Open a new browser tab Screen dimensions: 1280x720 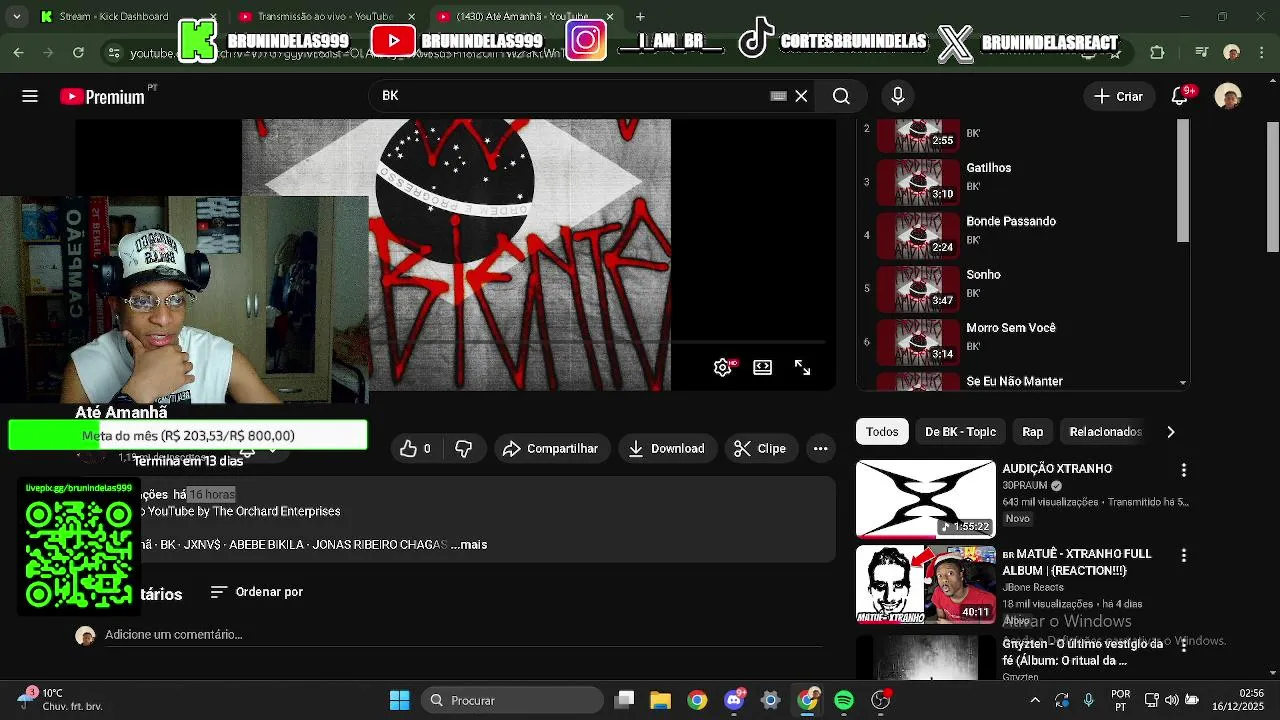pyautogui.click(x=640, y=17)
